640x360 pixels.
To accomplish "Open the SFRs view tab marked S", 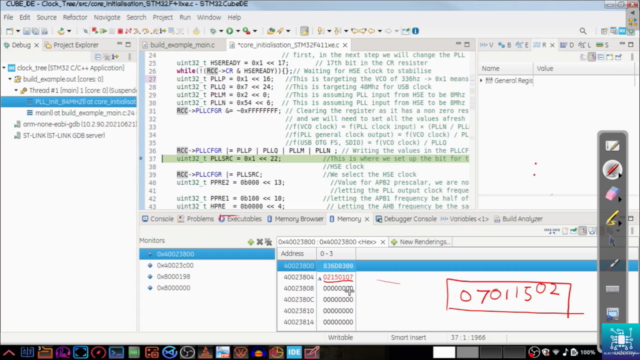I will (x=602, y=45).
